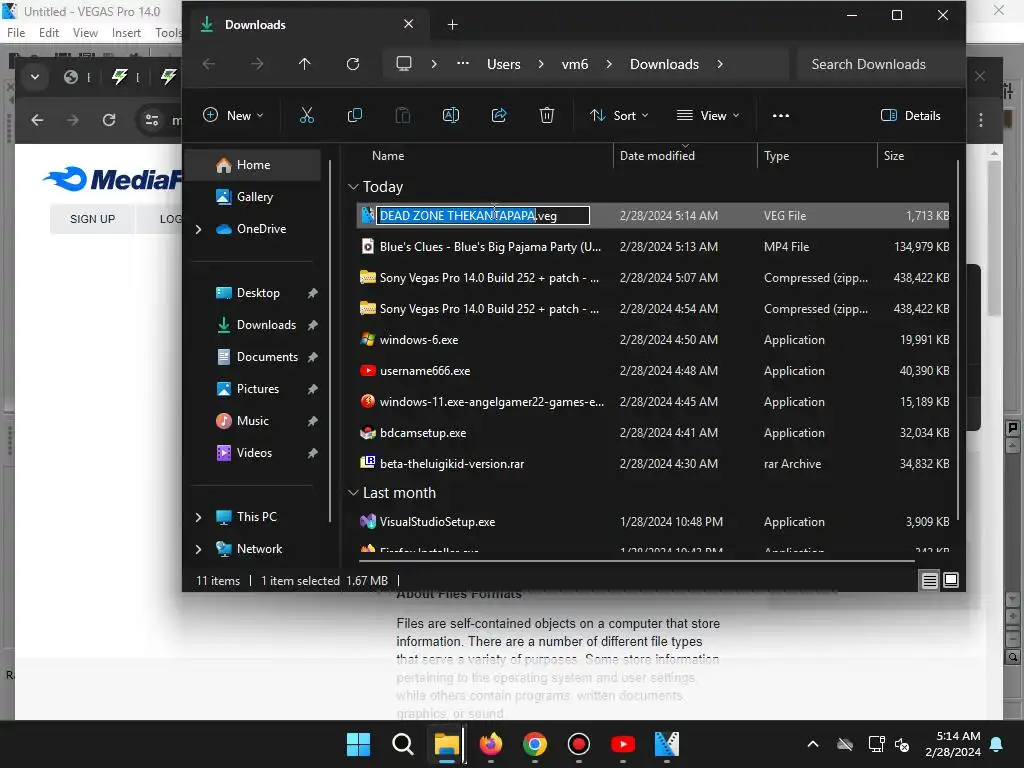Expand OneDrive in navigation pane
The width and height of the screenshot is (1024, 768).
pyautogui.click(x=199, y=229)
